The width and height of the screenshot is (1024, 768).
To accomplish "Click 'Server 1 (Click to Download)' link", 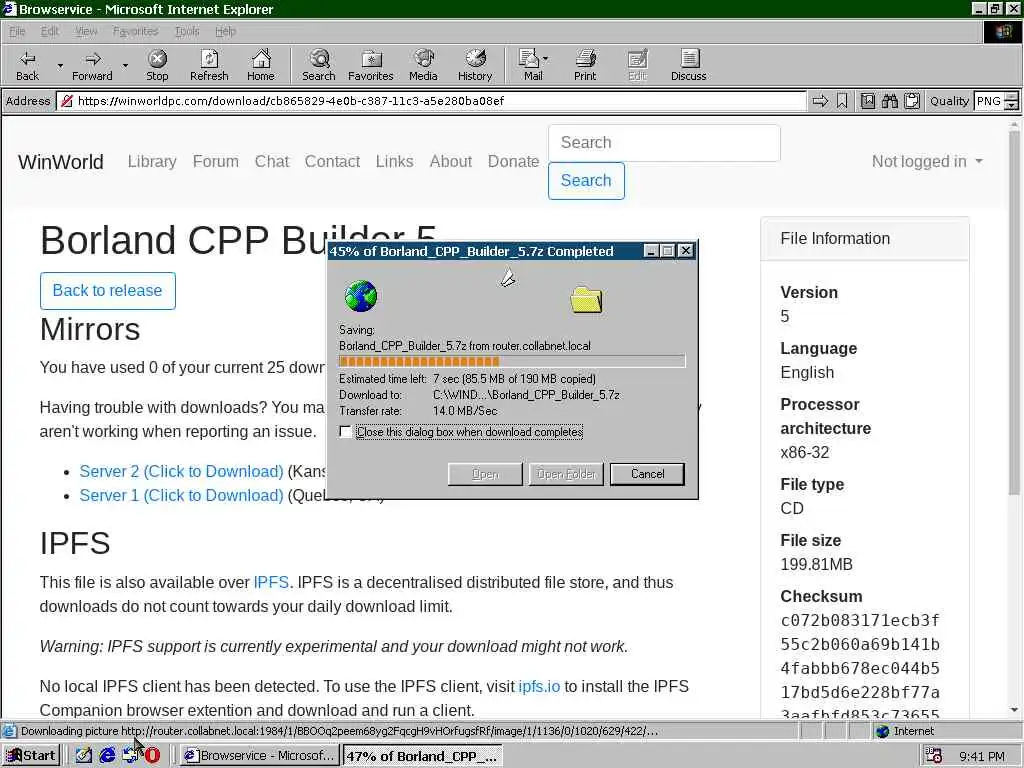I will [181, 496].
